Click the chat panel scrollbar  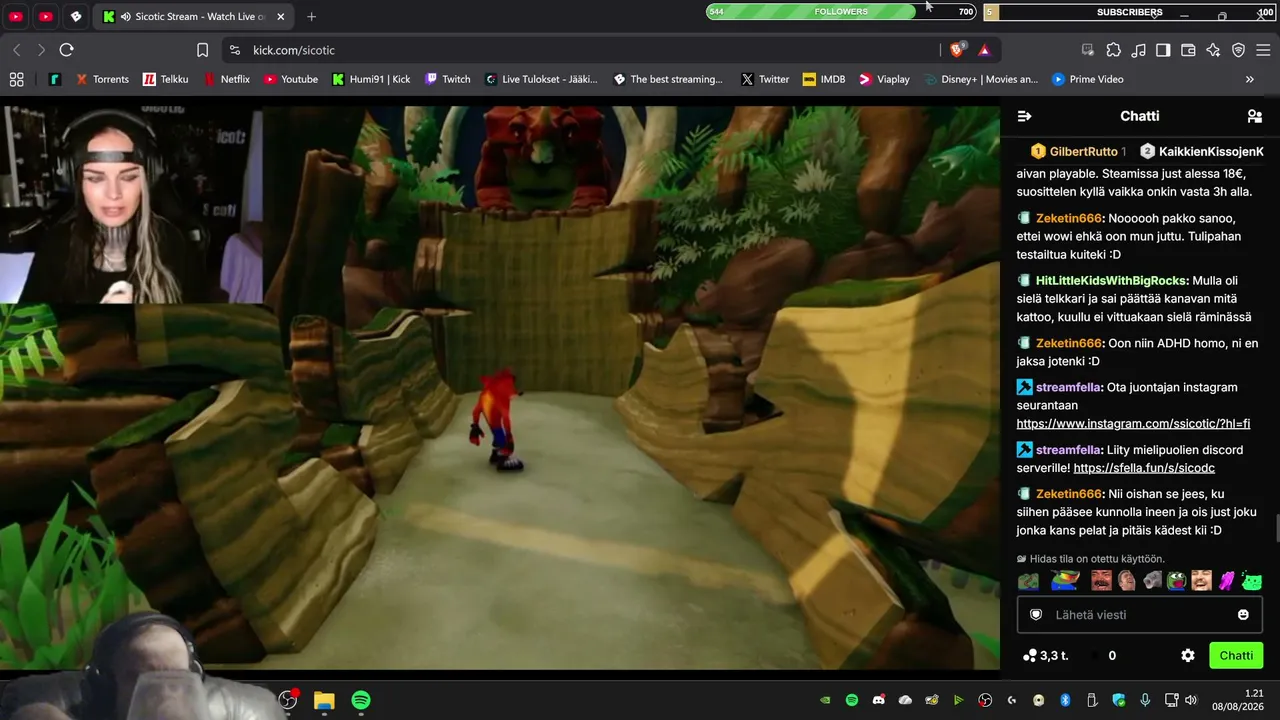[1276, 527]
